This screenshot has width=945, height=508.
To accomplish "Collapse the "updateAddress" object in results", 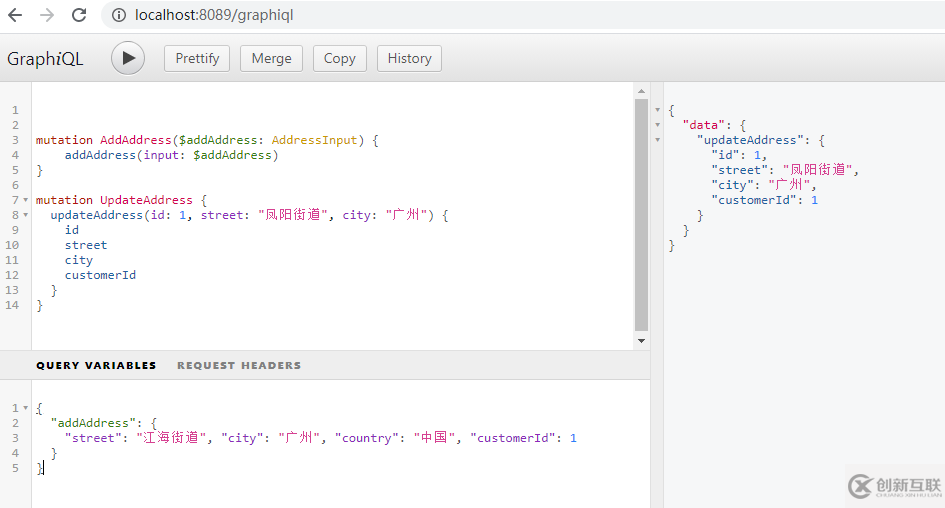I will (658, 140).
